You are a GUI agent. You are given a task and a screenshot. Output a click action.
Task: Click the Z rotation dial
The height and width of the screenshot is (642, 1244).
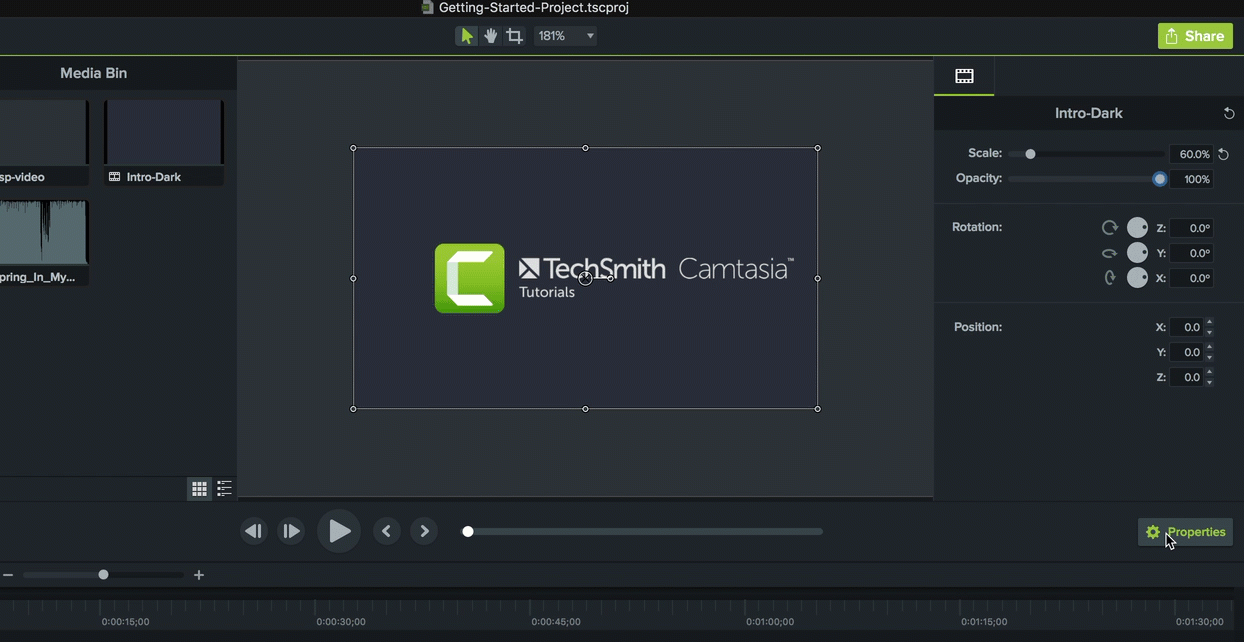click(1137, 228)
